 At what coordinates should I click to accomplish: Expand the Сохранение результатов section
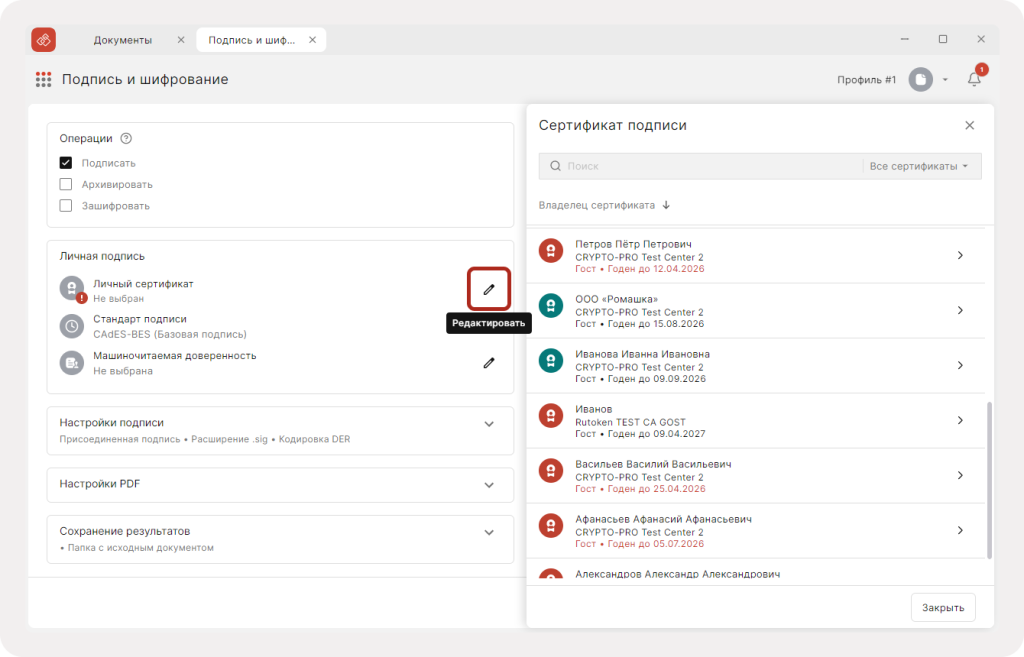(x=280, y=539)
